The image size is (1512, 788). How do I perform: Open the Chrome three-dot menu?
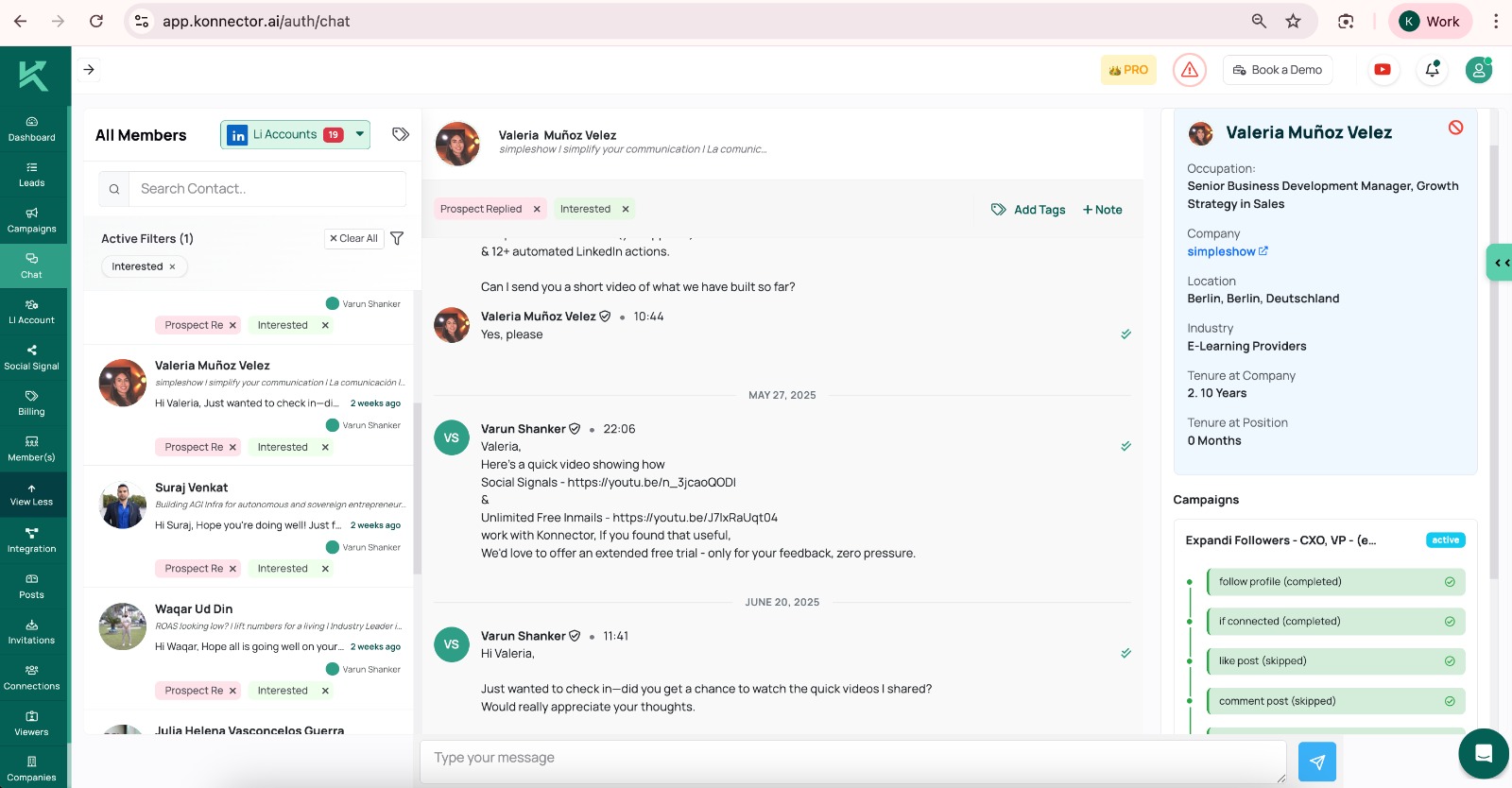(1496, 21)
